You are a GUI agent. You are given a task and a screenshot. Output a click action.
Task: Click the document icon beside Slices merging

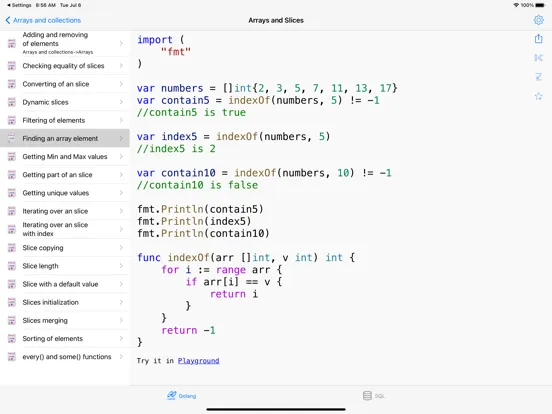coord(12,320)
